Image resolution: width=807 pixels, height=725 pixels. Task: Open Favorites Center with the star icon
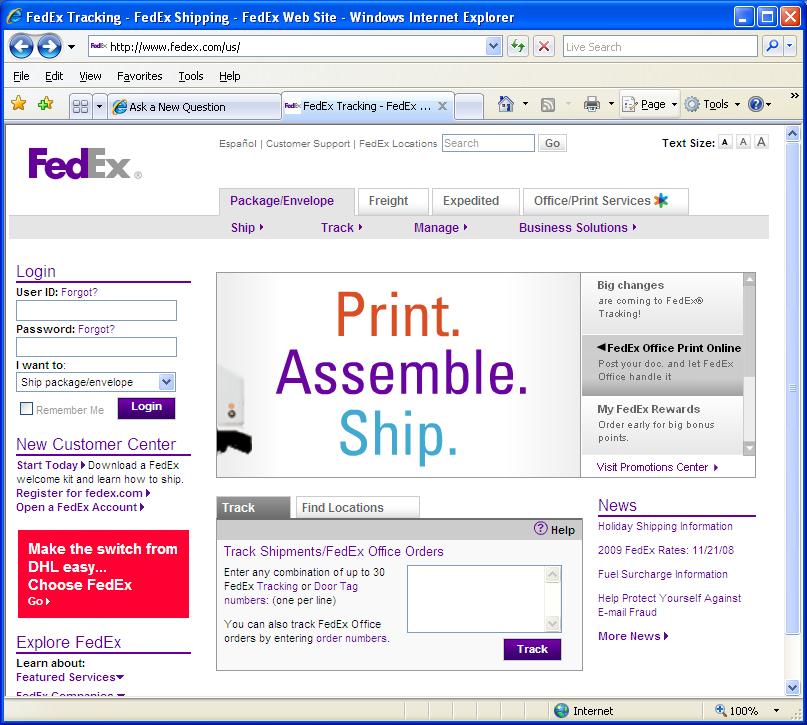18,103
